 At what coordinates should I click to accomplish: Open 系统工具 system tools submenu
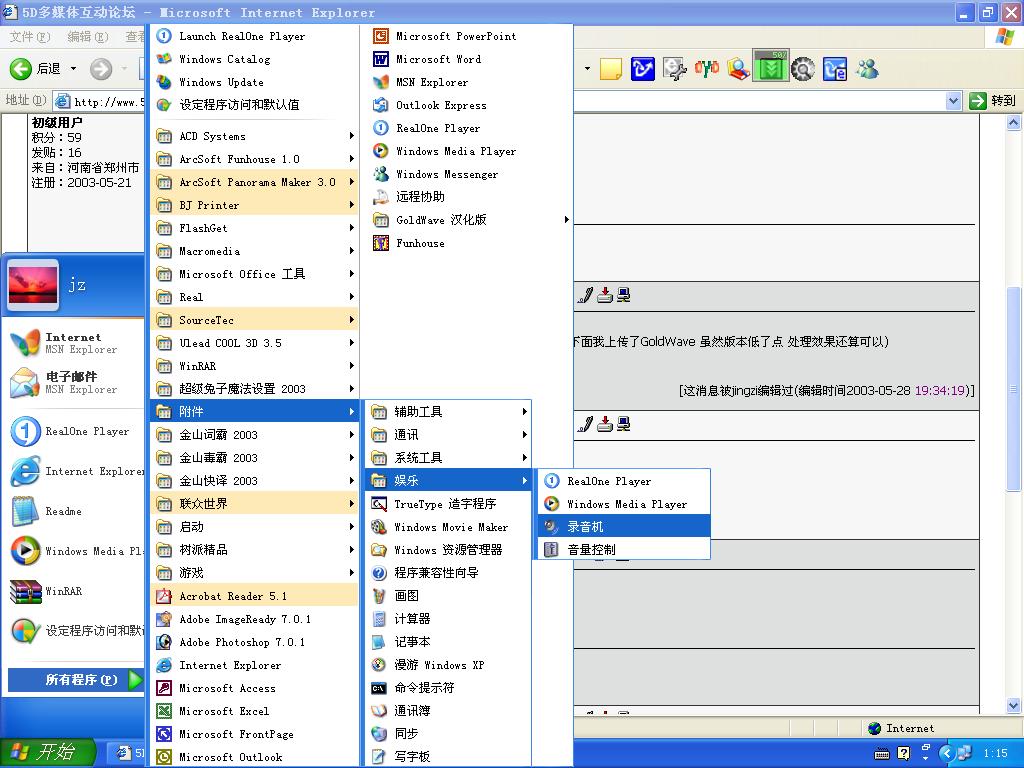[x=448, y=457]
